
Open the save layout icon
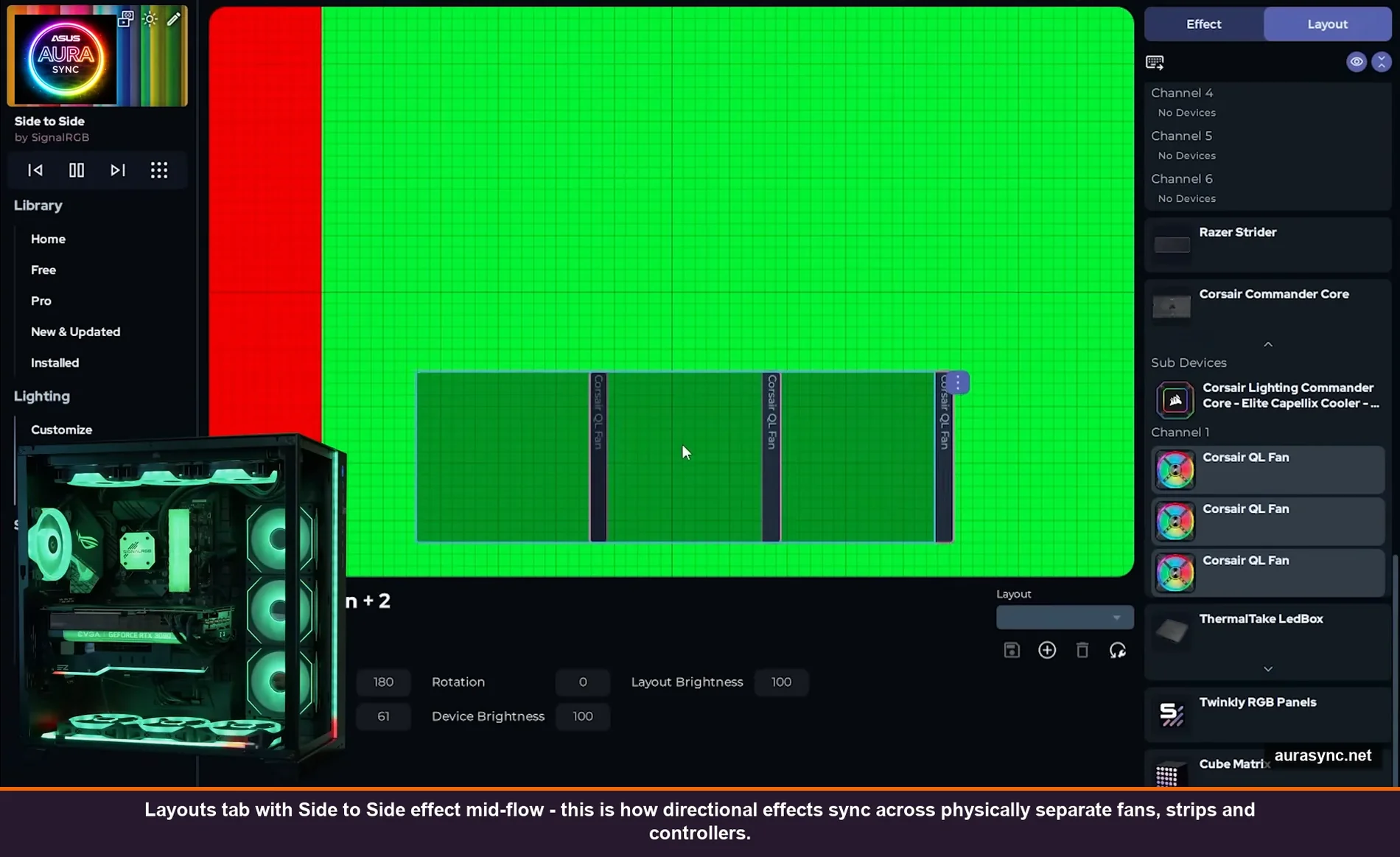point(1012,650)
